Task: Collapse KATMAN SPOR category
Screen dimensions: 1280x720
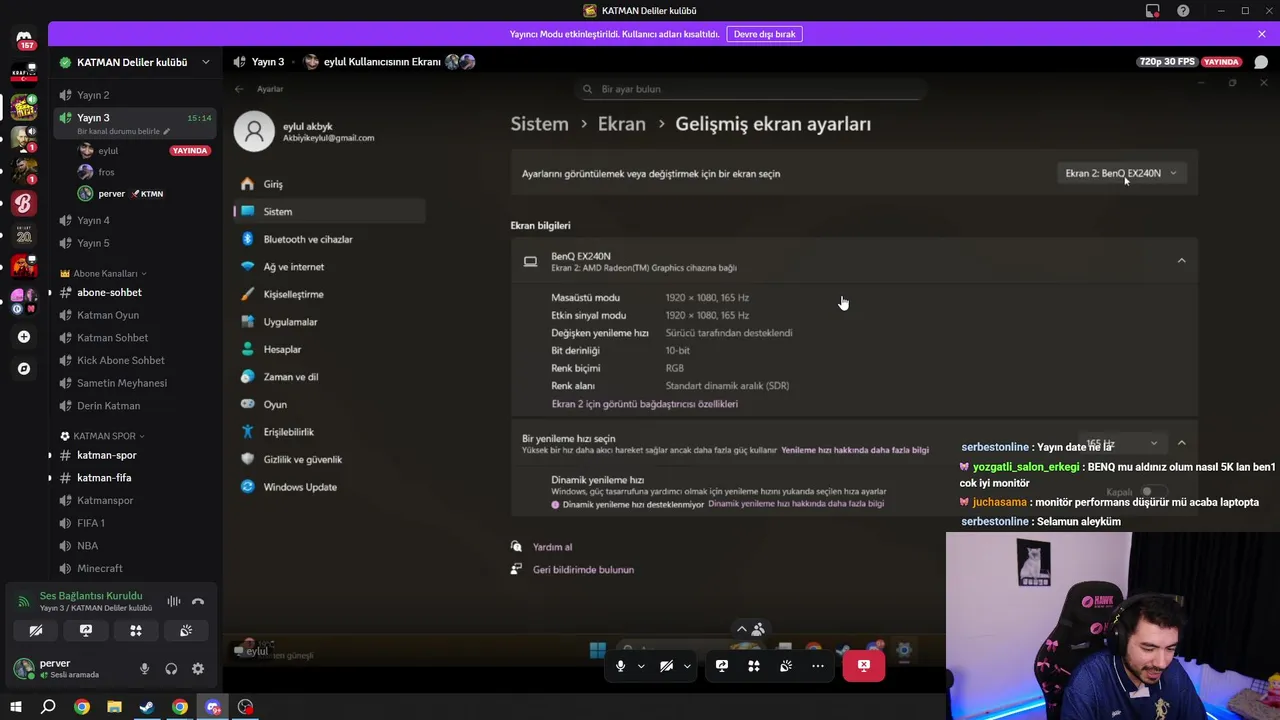Action: coord(103,436)
